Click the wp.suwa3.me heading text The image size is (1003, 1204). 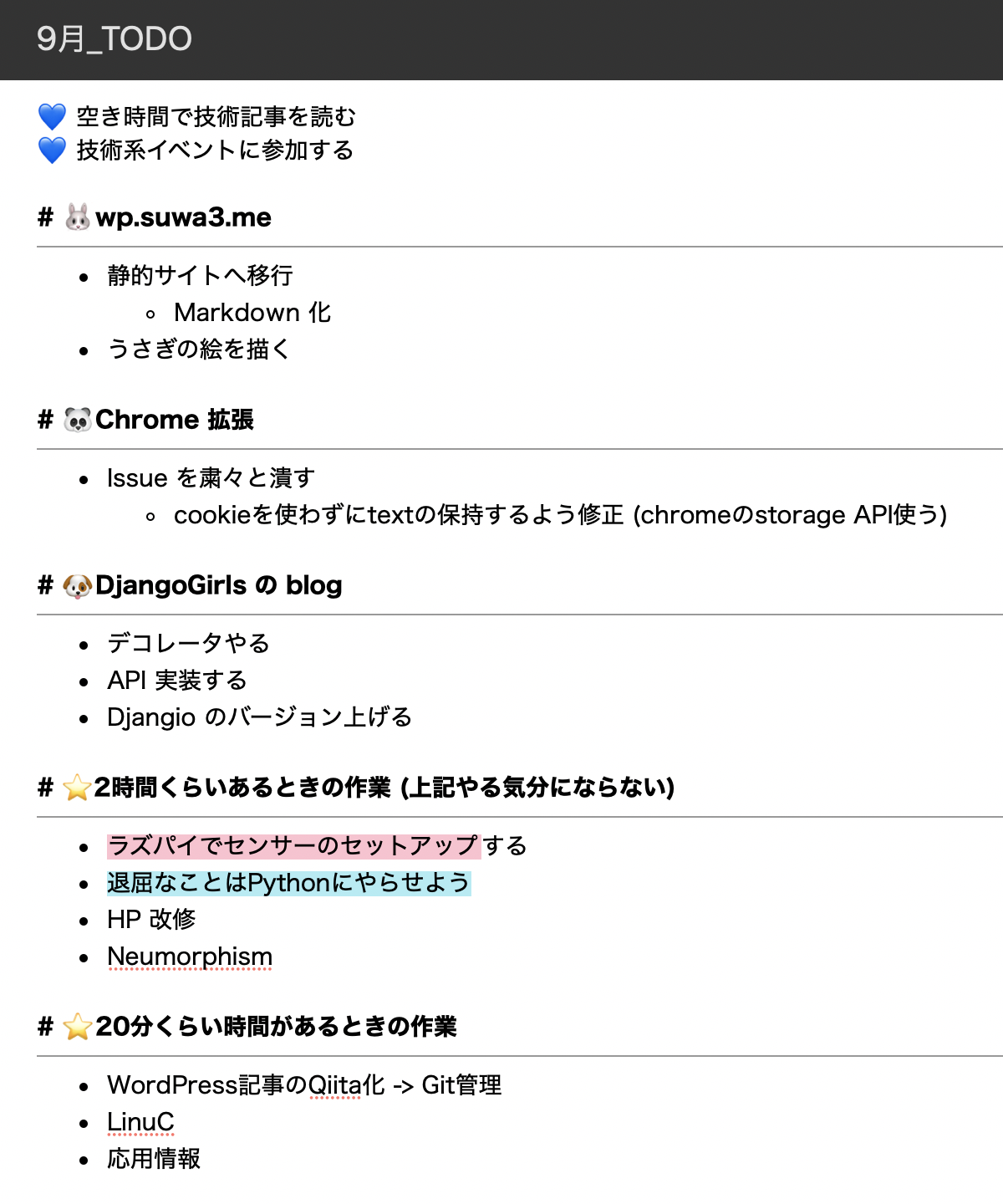[184, 217]
